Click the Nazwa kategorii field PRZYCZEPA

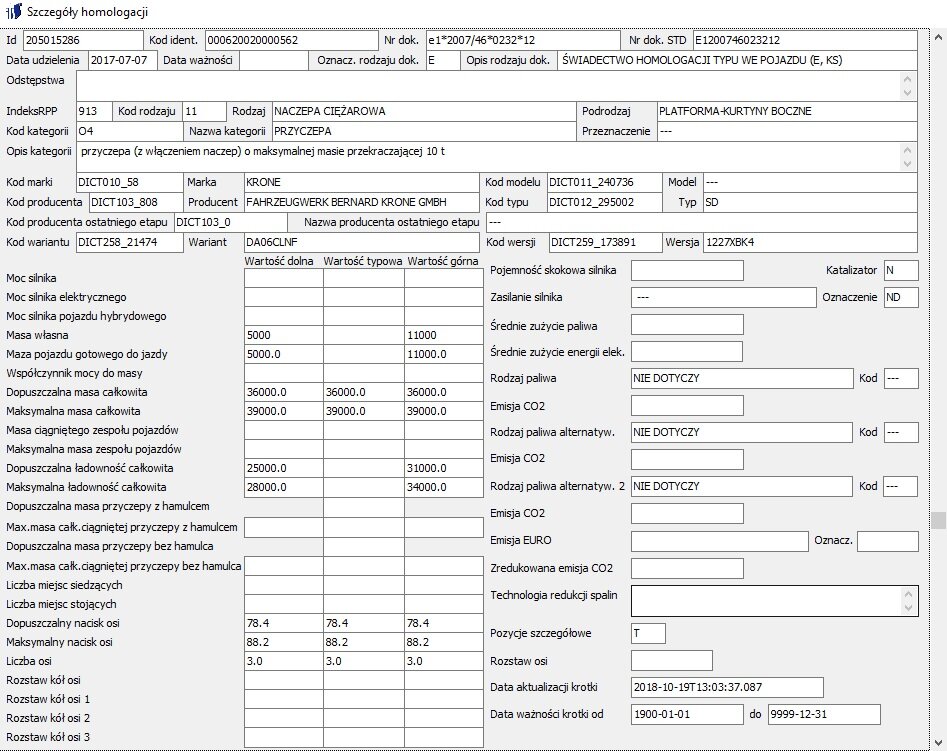[424, 131]
